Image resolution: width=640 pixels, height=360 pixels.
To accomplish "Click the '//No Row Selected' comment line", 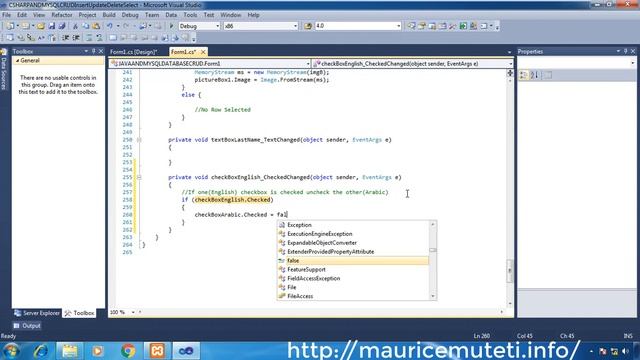I will 222,110.
